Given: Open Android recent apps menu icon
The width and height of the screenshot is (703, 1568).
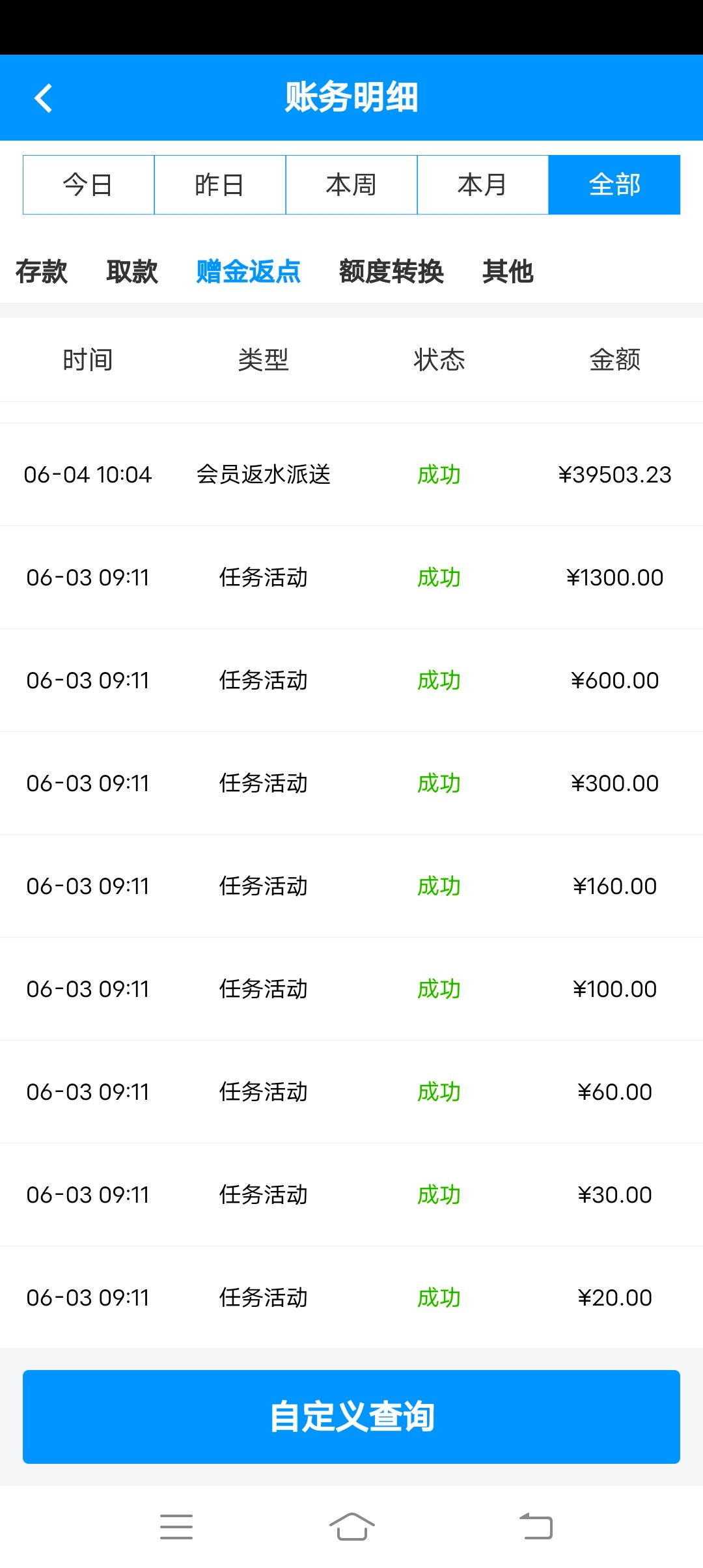Looking at the screenshot, I should [176, 1526].
